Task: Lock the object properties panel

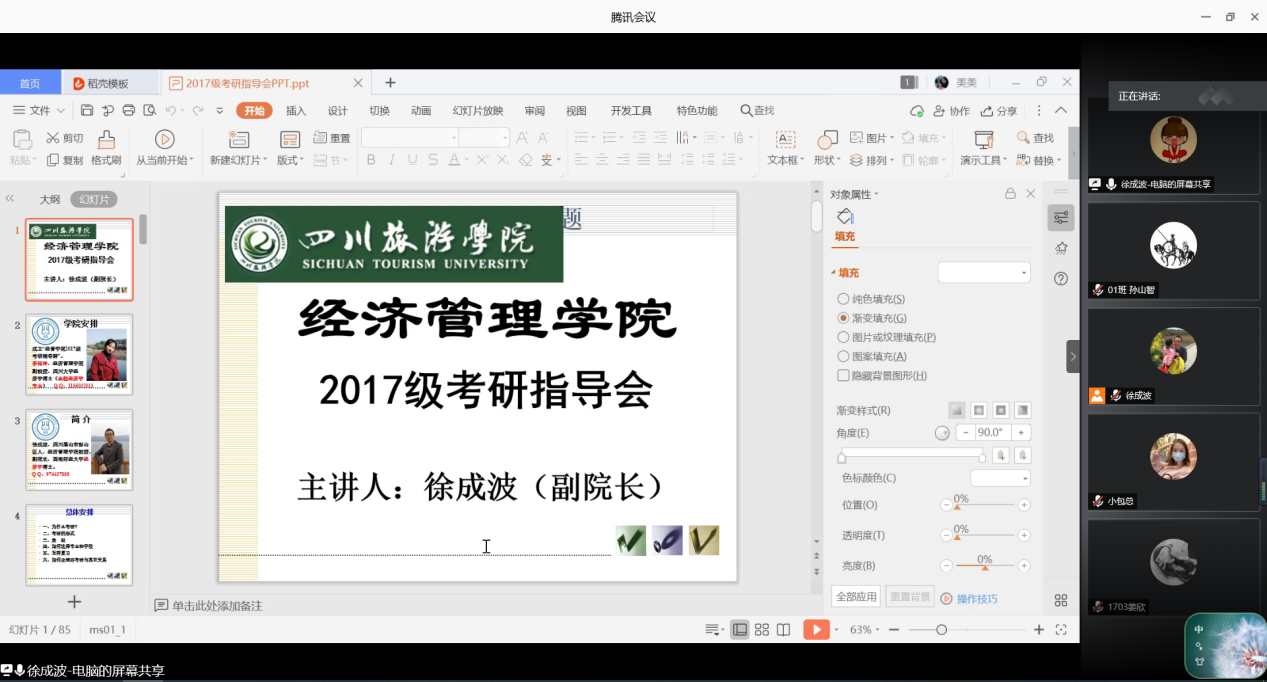Action: (x=1010, y=194)
